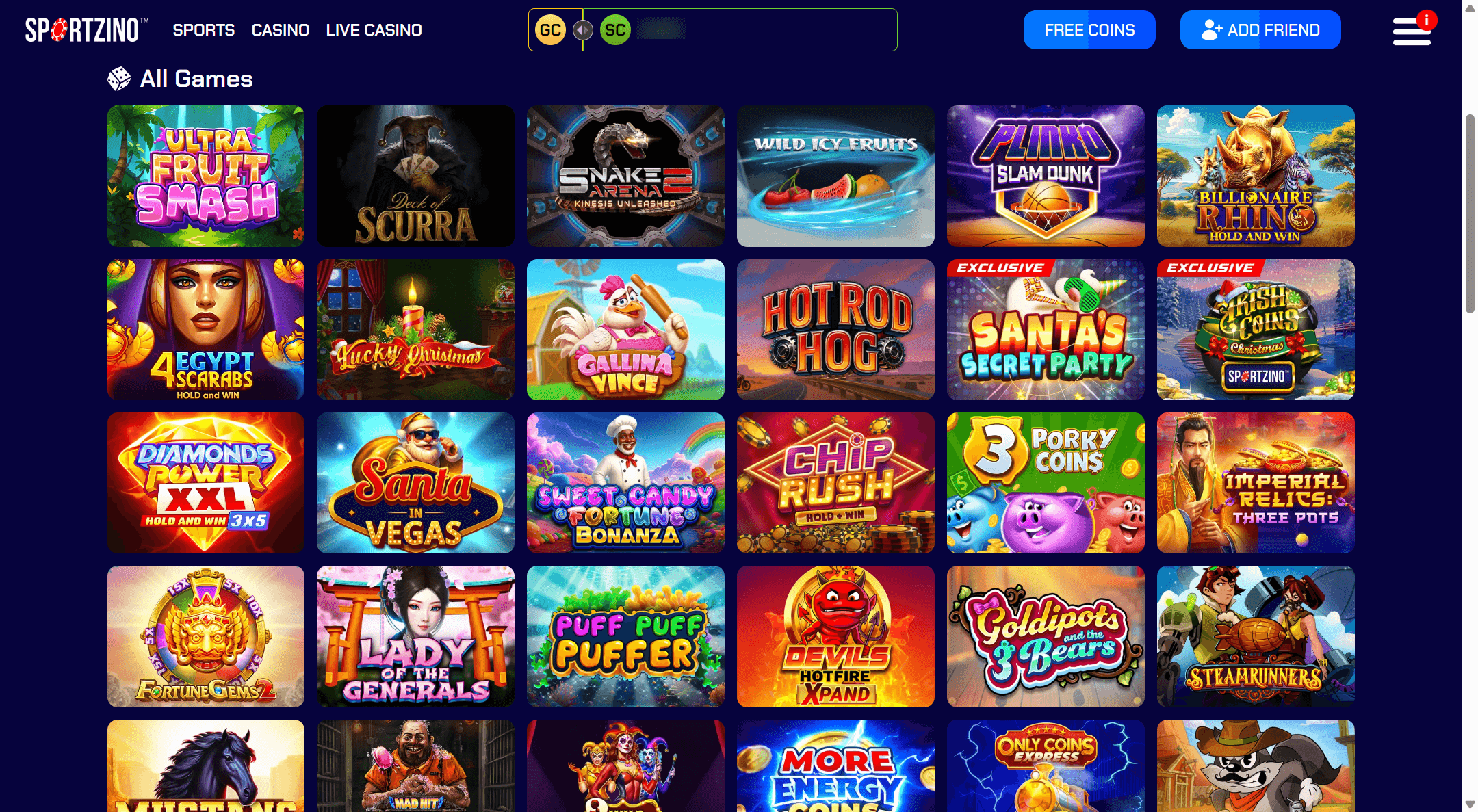1478x812 pixels.
Task: Select the GC gold coin icon
Action: point(550,30)
